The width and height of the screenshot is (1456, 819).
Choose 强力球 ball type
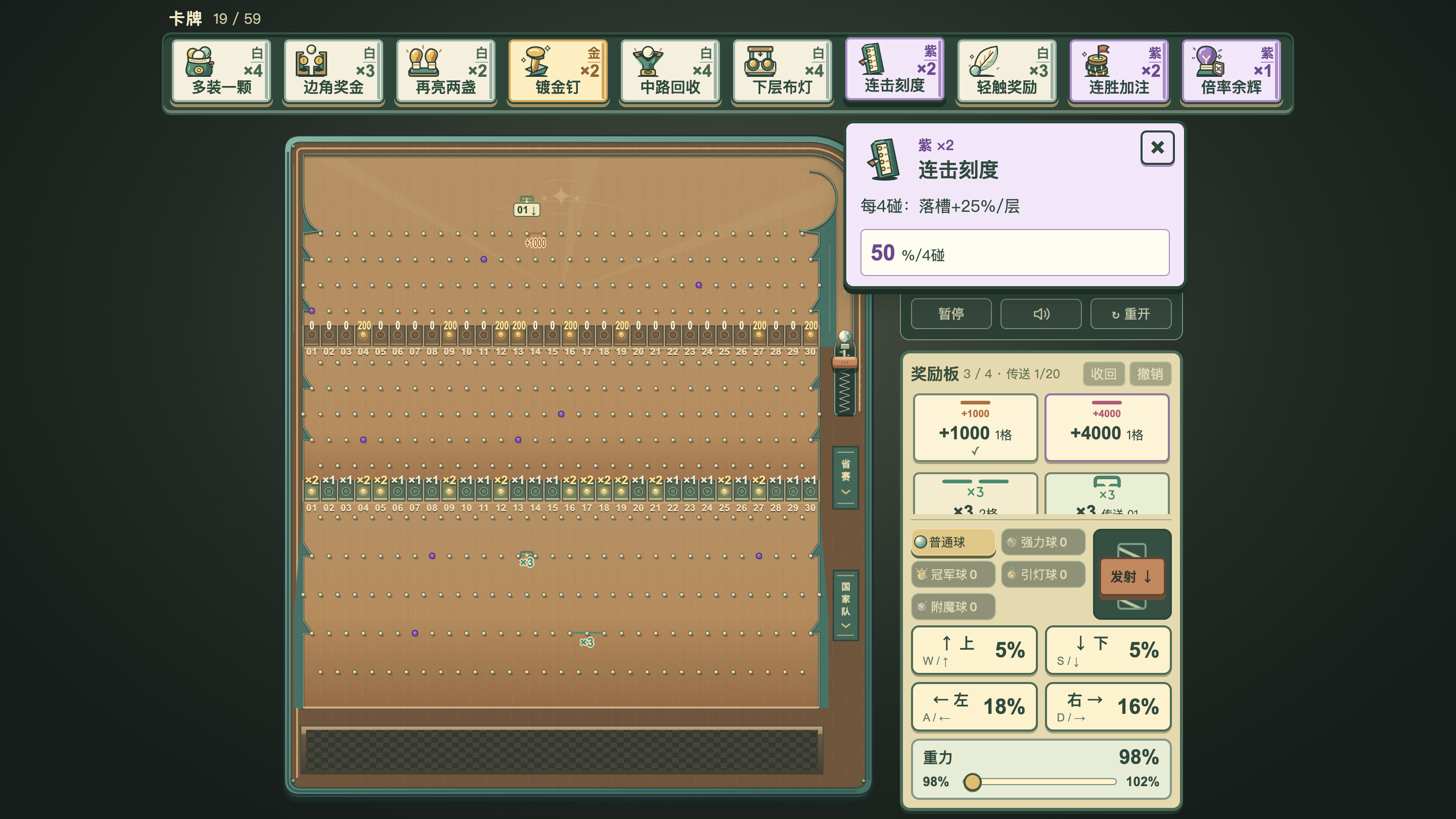1043,542
